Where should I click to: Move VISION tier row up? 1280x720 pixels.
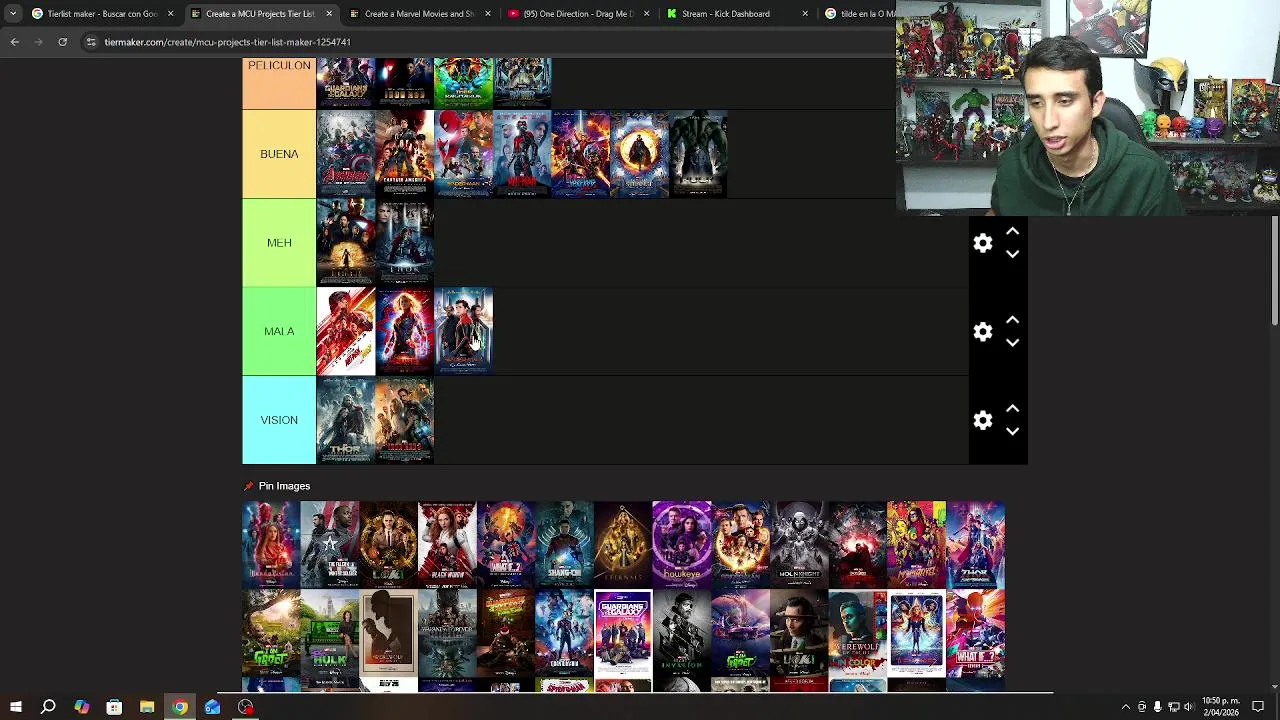[1012, 409]
